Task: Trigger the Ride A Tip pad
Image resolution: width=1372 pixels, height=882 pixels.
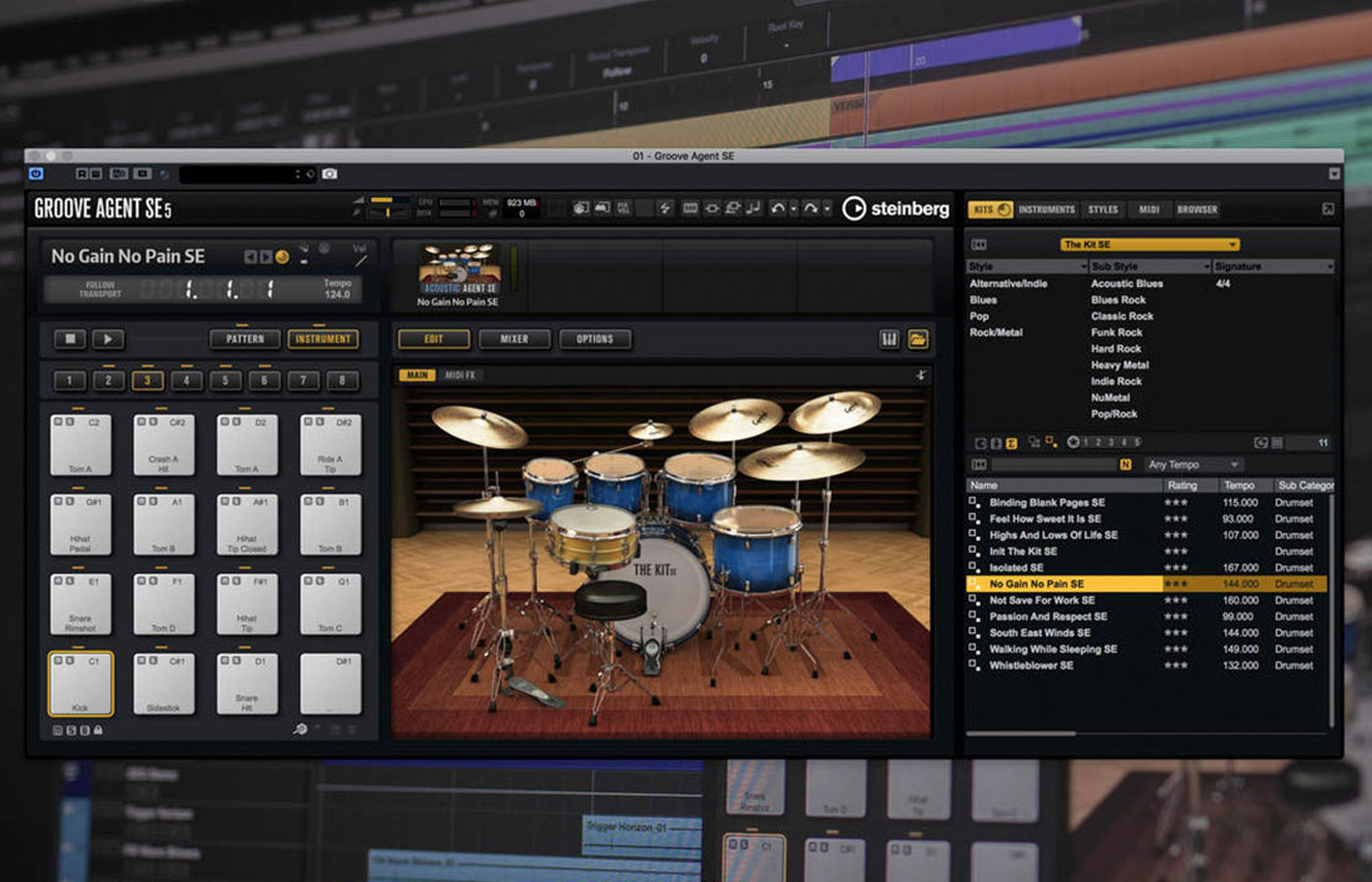Action: click(x=330, y=445)
